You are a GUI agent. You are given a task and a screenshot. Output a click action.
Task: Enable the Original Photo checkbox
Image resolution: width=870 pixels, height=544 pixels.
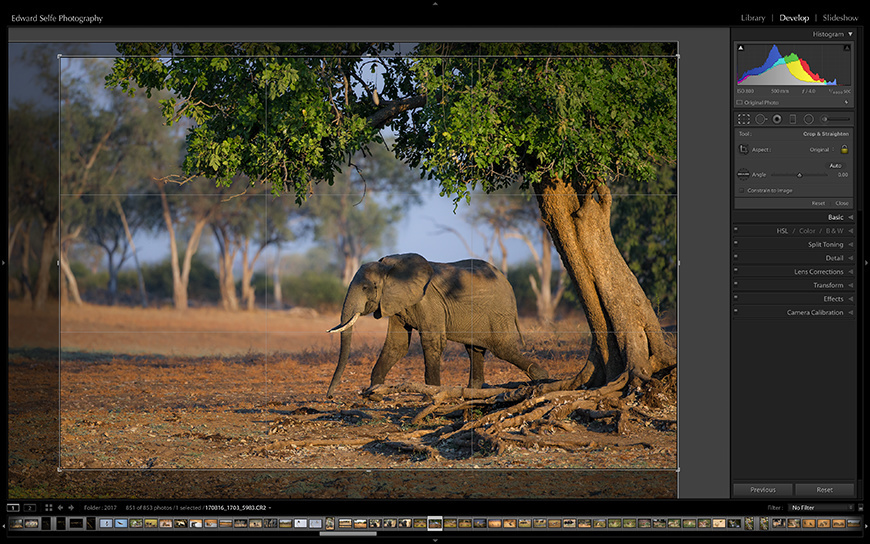[739, 103]
